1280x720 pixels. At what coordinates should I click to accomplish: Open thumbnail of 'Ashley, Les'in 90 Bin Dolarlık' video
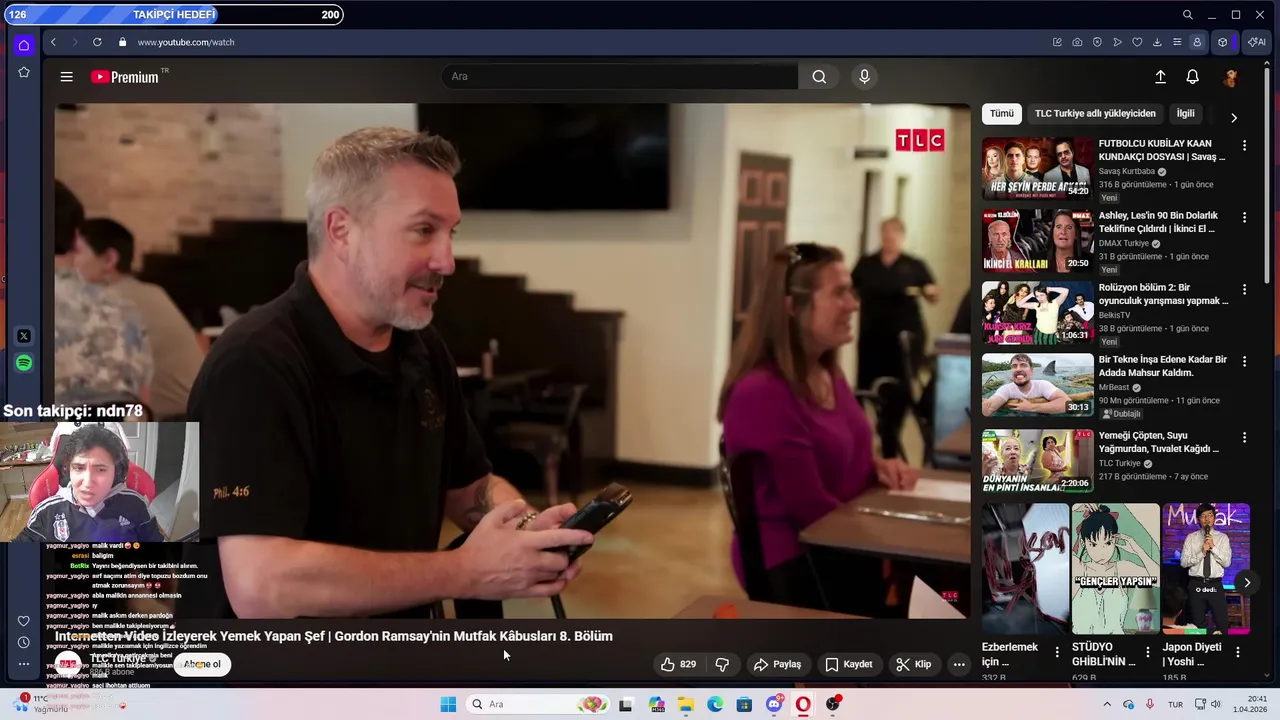coord(1037,241)
